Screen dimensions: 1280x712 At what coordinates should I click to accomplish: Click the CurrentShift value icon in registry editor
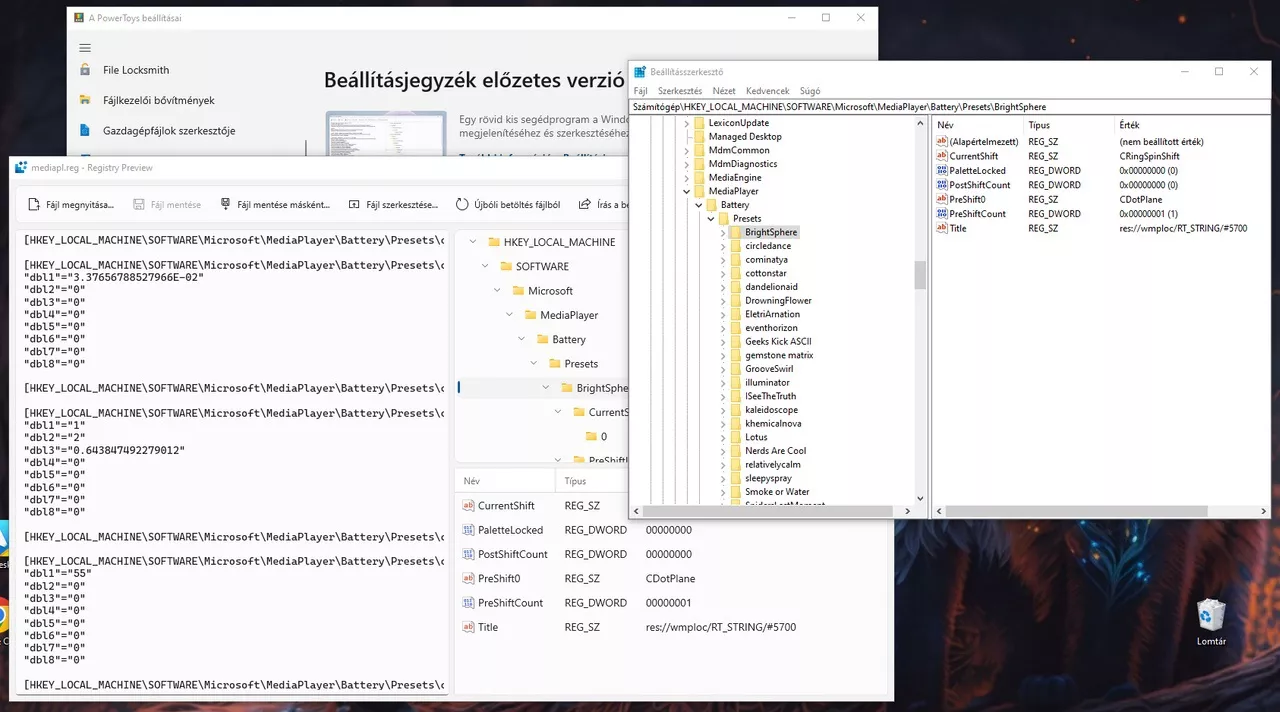[941, 156]
